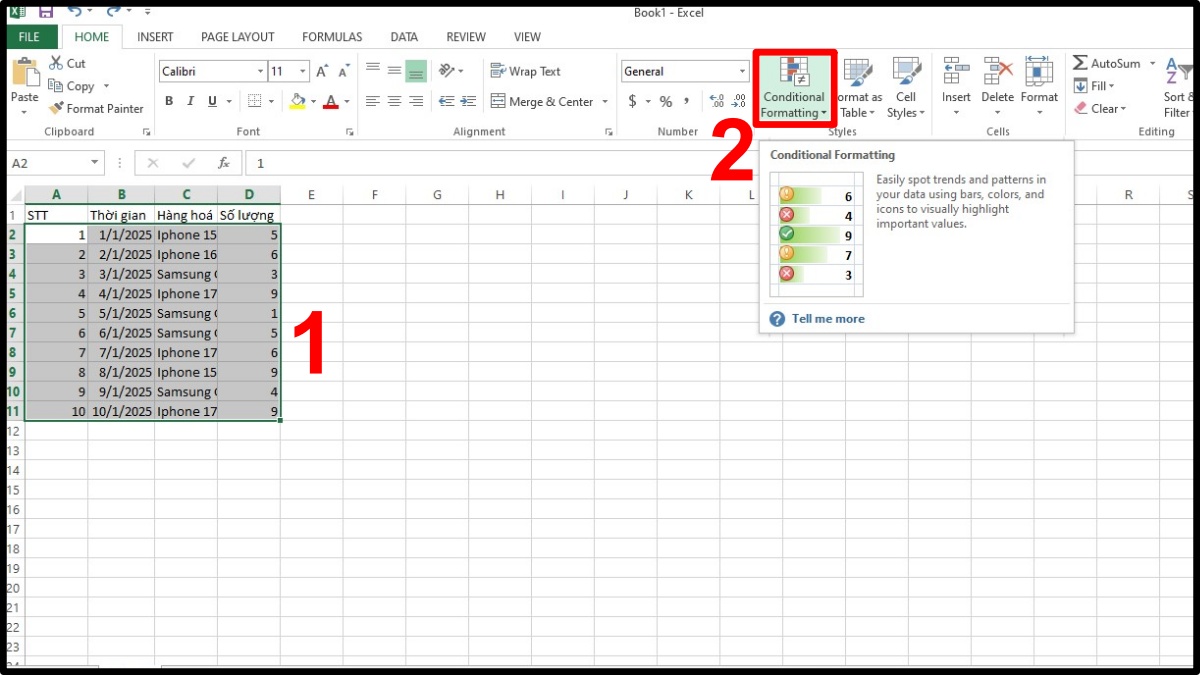Click Decrease Indent icon
This screenshot has height=675, width=1200.
click(446, 101)
